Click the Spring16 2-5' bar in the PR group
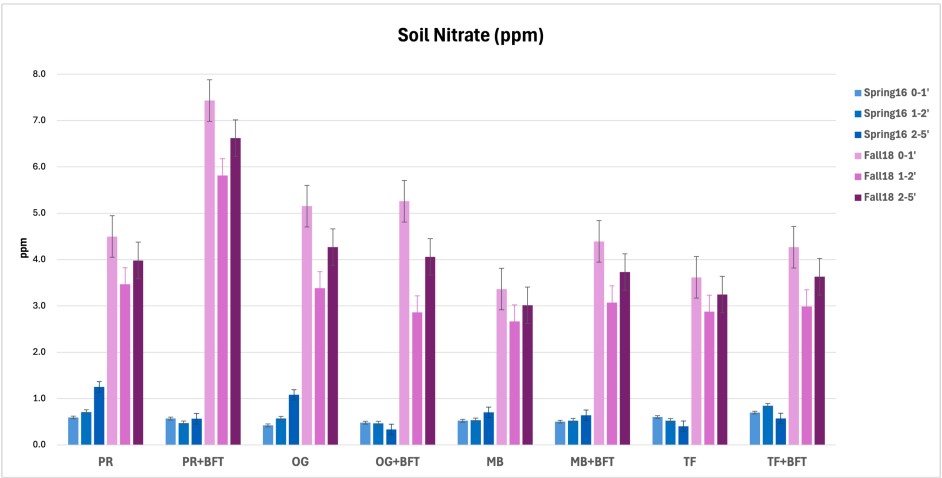Image resolution: width=942 pixels, height=478 pixels. pos(99,415)
